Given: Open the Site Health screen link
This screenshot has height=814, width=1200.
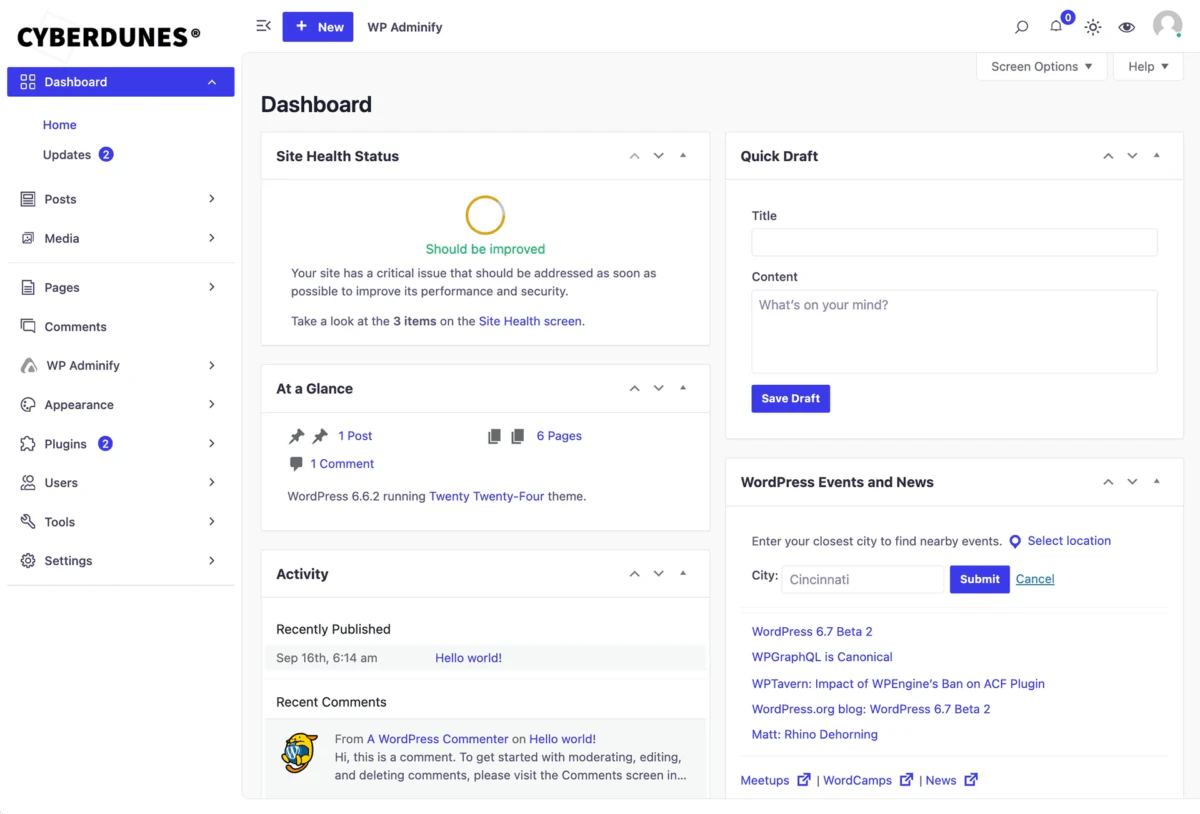Looking at the screenshot, I should pos(530,321).
